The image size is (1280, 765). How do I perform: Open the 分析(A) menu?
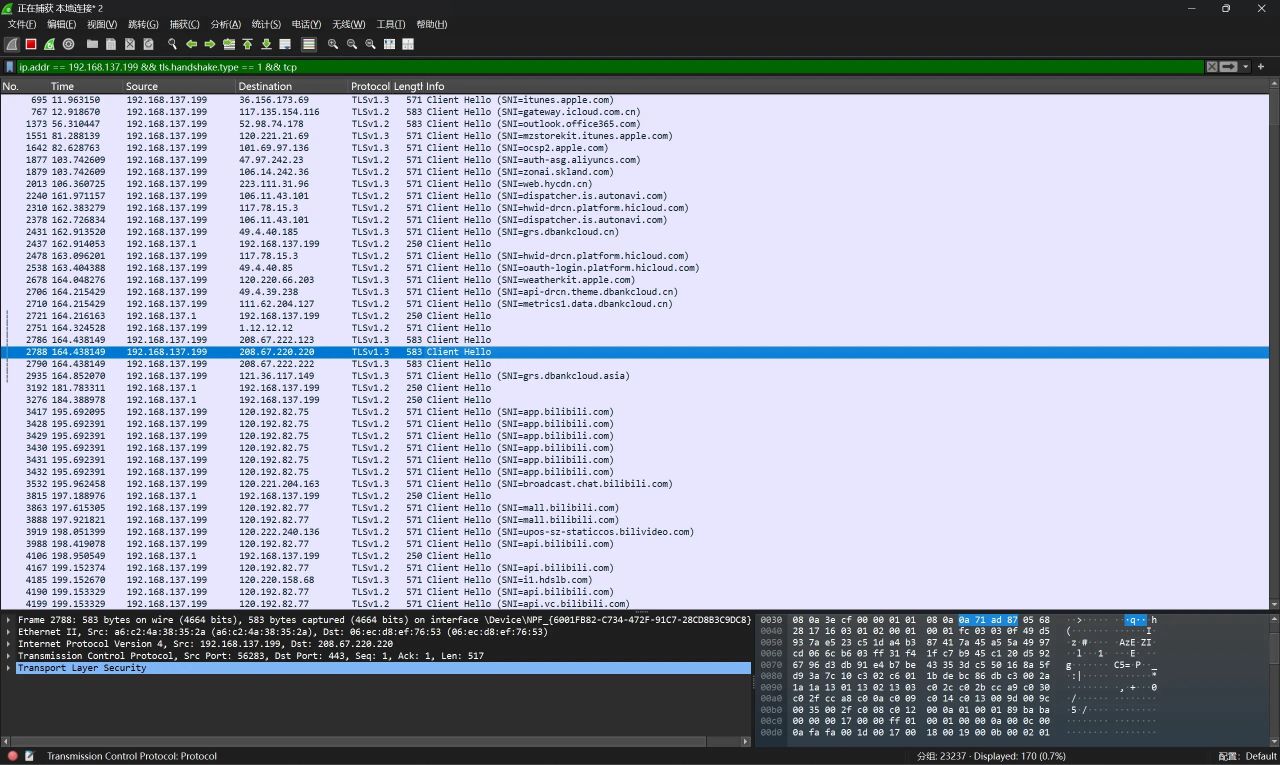click(x=225, y=24)
